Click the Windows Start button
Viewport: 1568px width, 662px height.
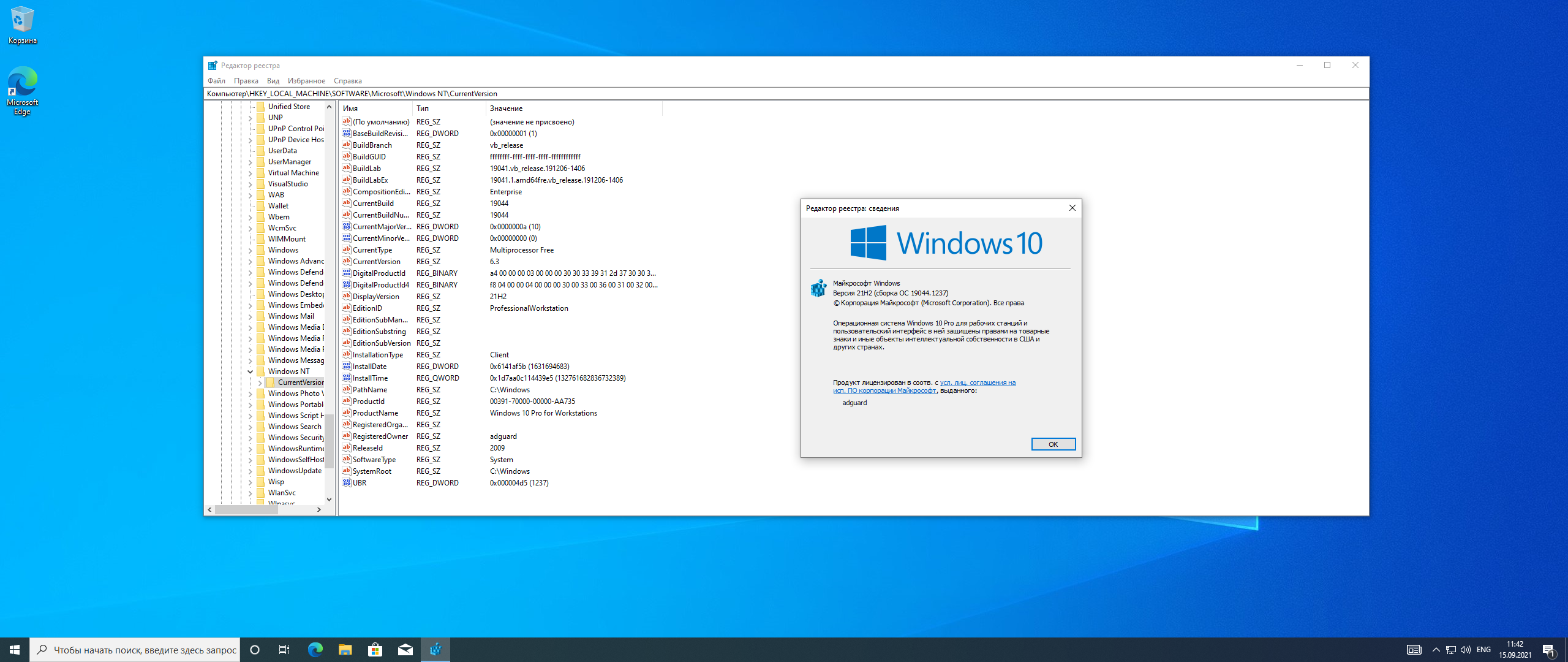coord(15,650)
